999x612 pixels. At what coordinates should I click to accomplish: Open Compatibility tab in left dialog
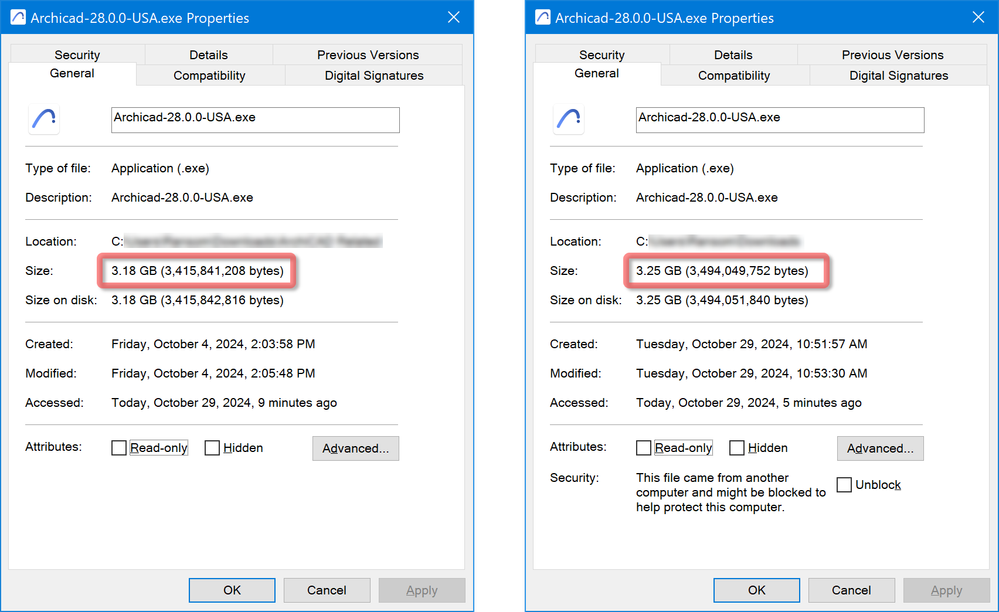209,76
